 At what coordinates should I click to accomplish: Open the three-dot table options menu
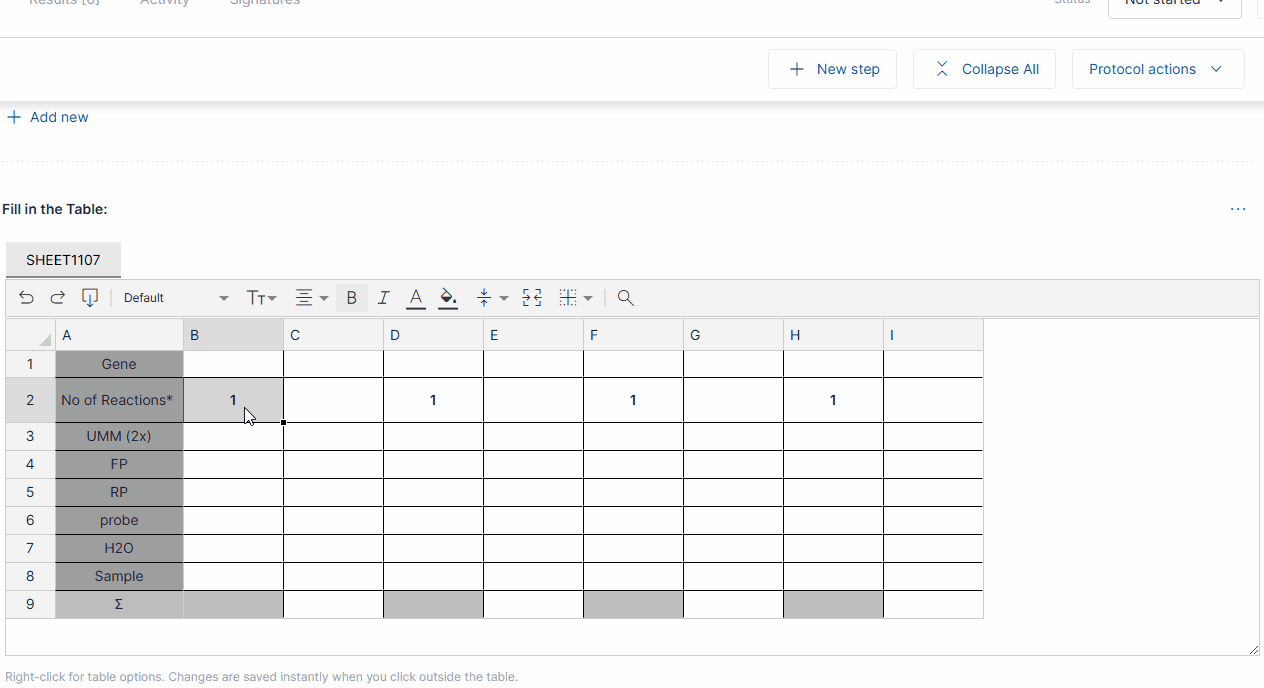[x=1238, y=209]
